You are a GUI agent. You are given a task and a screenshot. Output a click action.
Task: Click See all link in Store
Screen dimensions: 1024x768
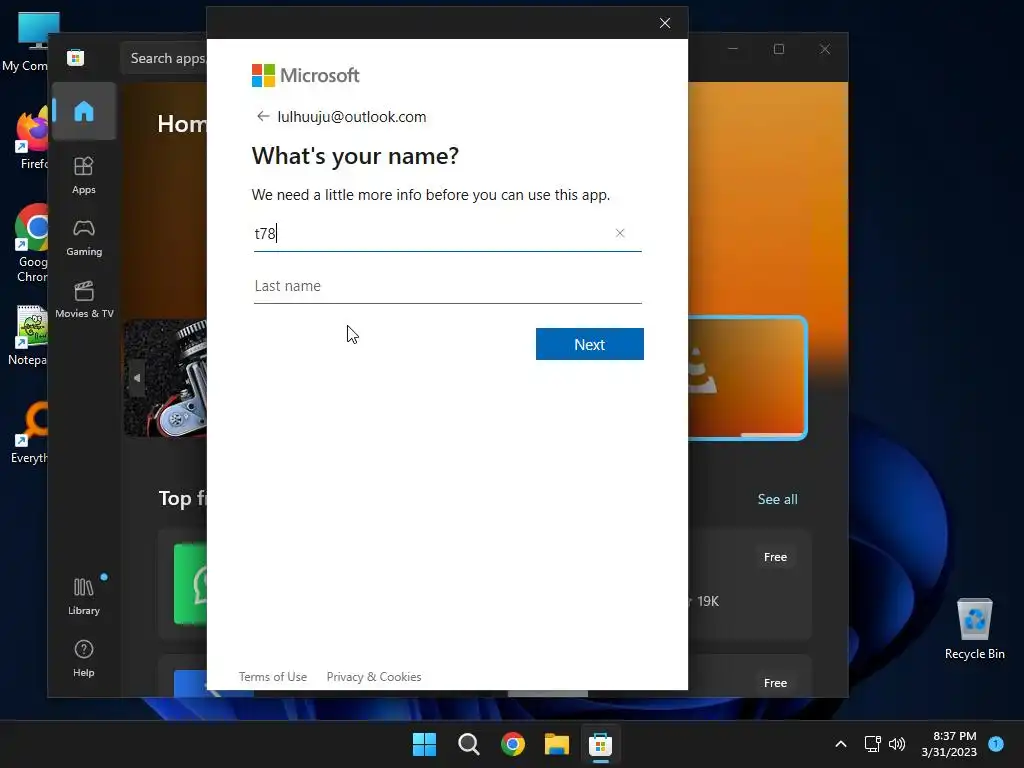click(x=777, y=499)
